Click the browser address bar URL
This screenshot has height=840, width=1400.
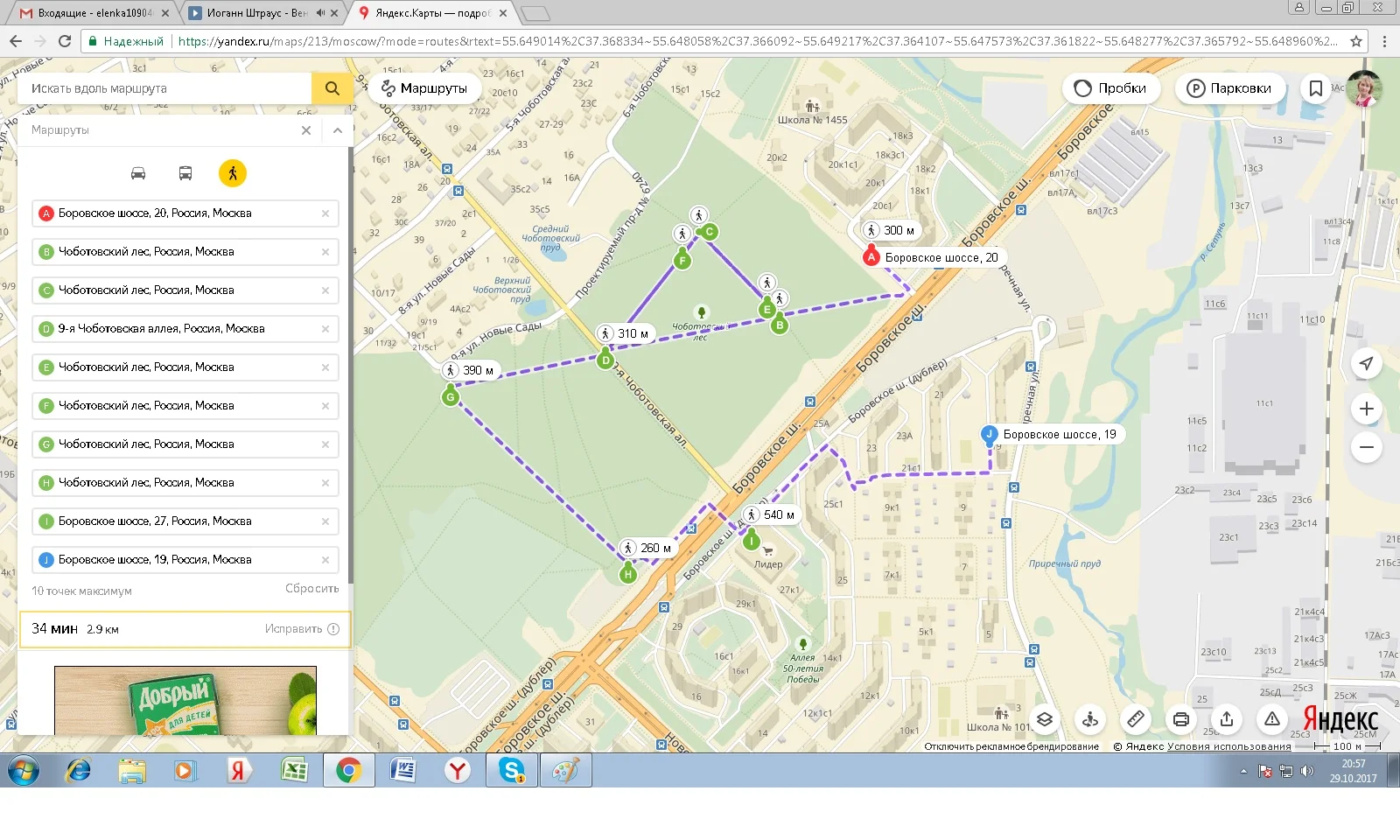pos(757,41)
